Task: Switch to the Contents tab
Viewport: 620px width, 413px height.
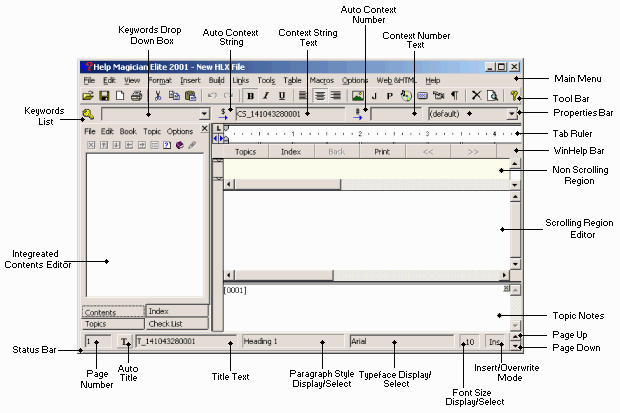Action: click(x=113, y=312)
